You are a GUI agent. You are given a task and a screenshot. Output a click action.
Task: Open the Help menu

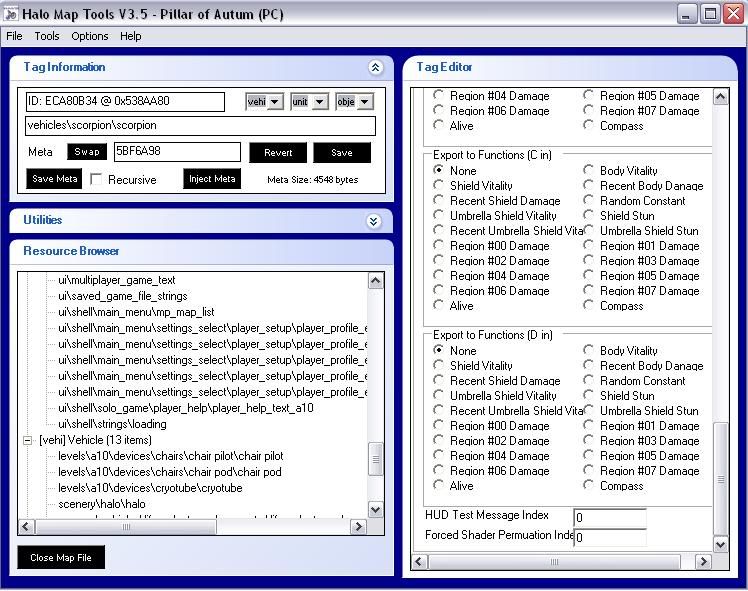coord(130,36)
